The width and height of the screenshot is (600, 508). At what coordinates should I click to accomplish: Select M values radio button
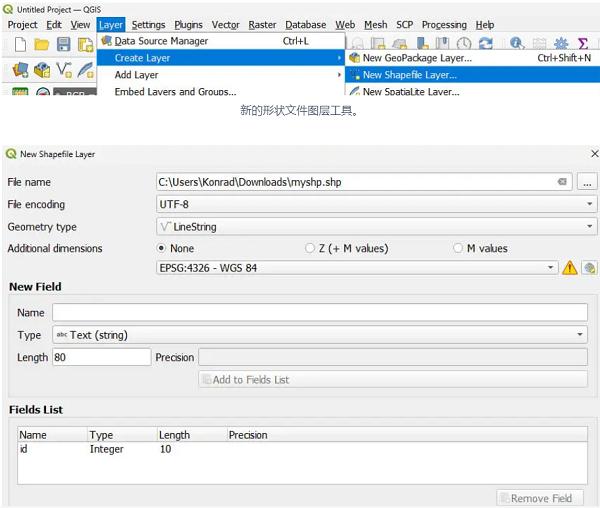tap(458, 248)
